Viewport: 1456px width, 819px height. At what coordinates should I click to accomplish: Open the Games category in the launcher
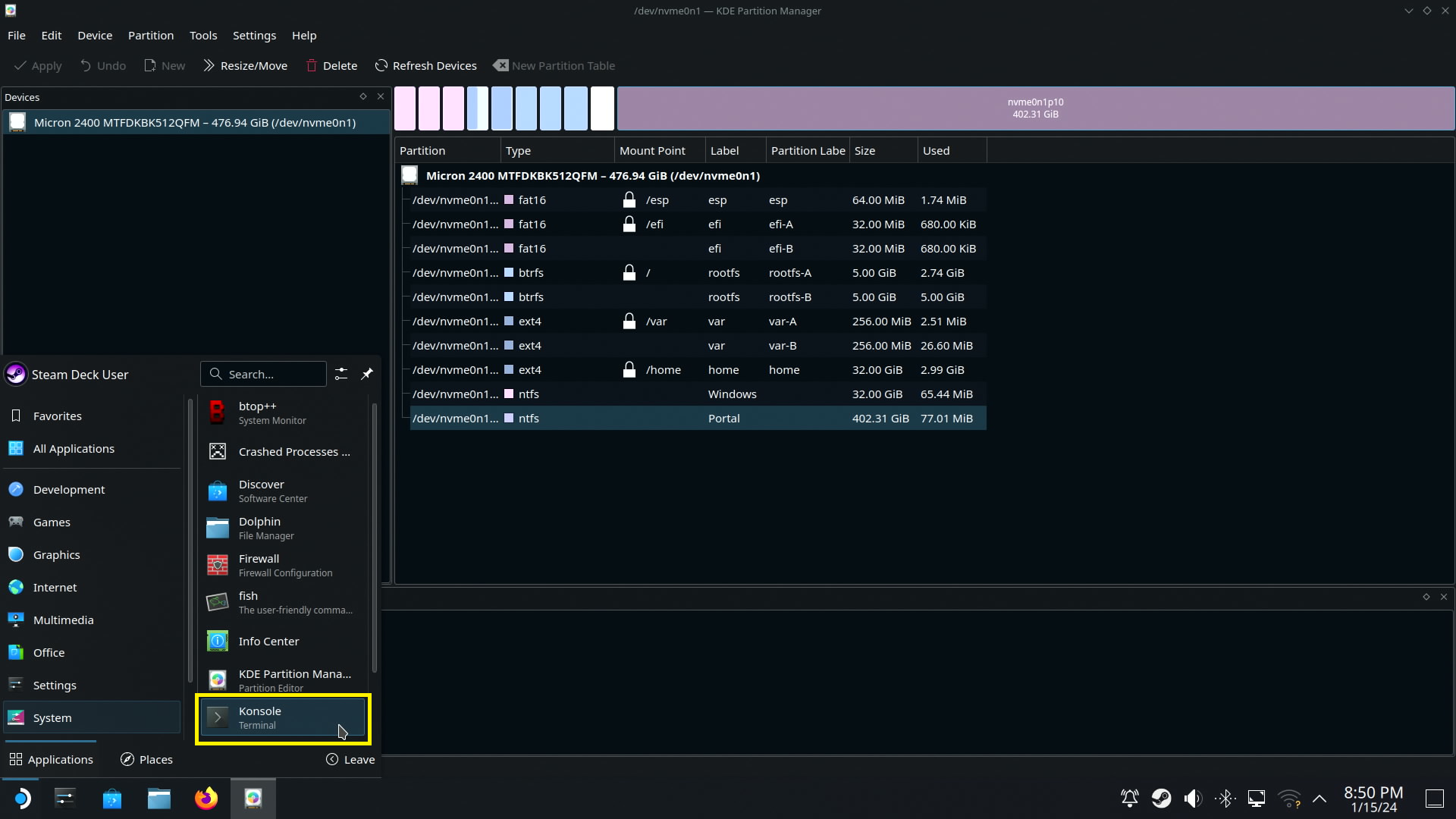tap(52, 522)
